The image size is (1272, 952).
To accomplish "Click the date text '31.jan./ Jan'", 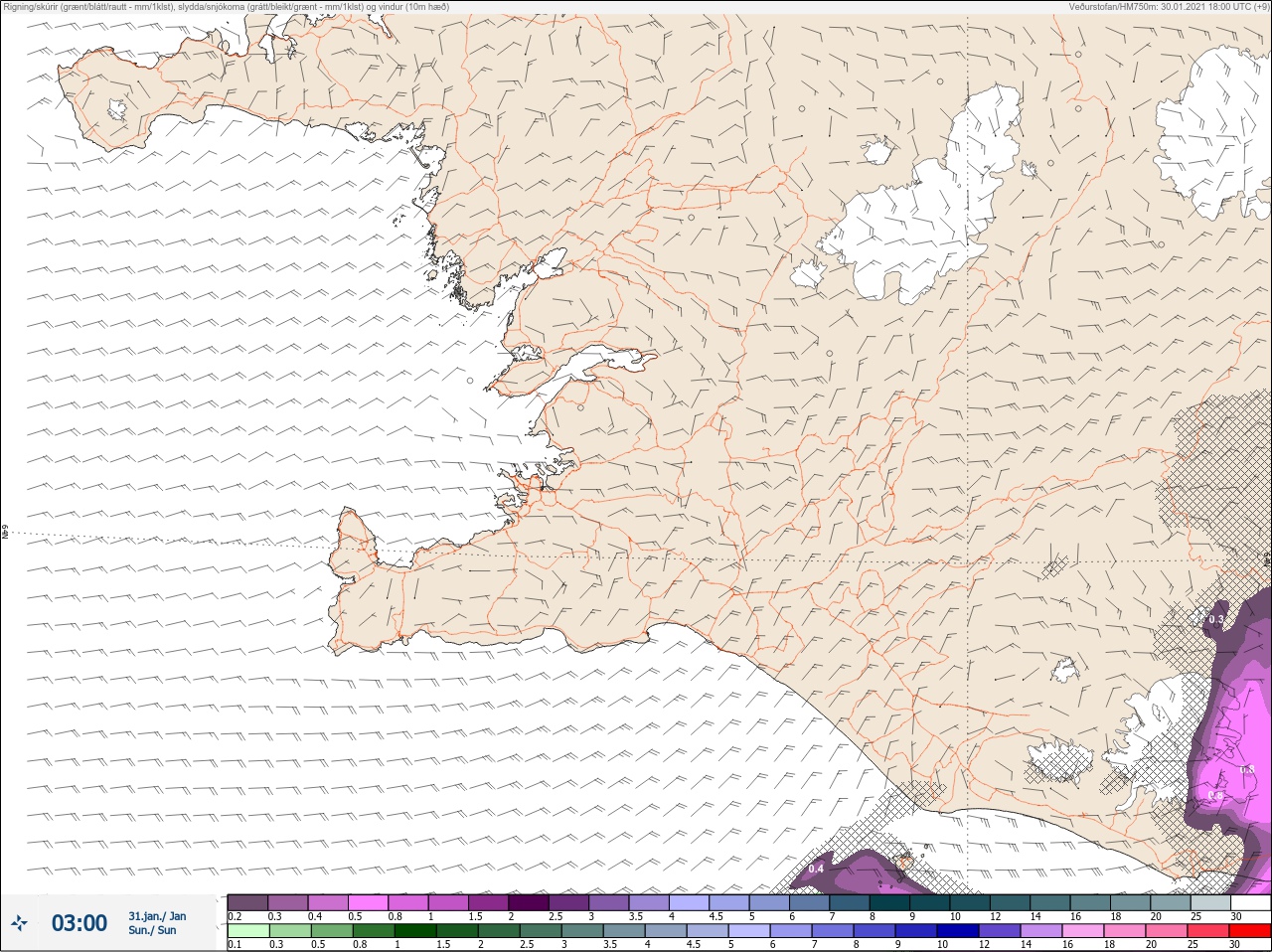I will coord(157,916).
